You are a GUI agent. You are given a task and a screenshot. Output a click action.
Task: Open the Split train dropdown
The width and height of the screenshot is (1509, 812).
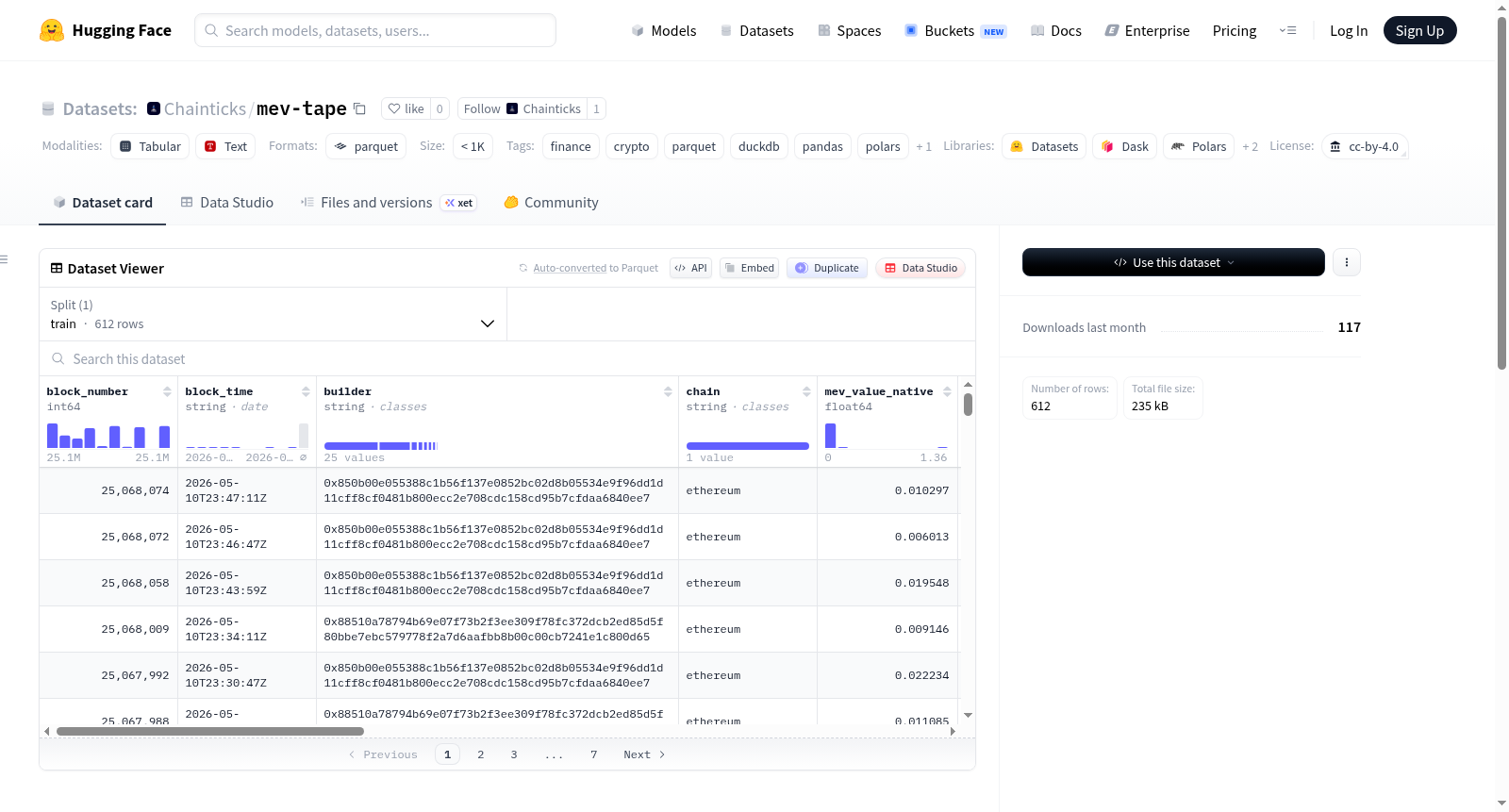(273, 314)
